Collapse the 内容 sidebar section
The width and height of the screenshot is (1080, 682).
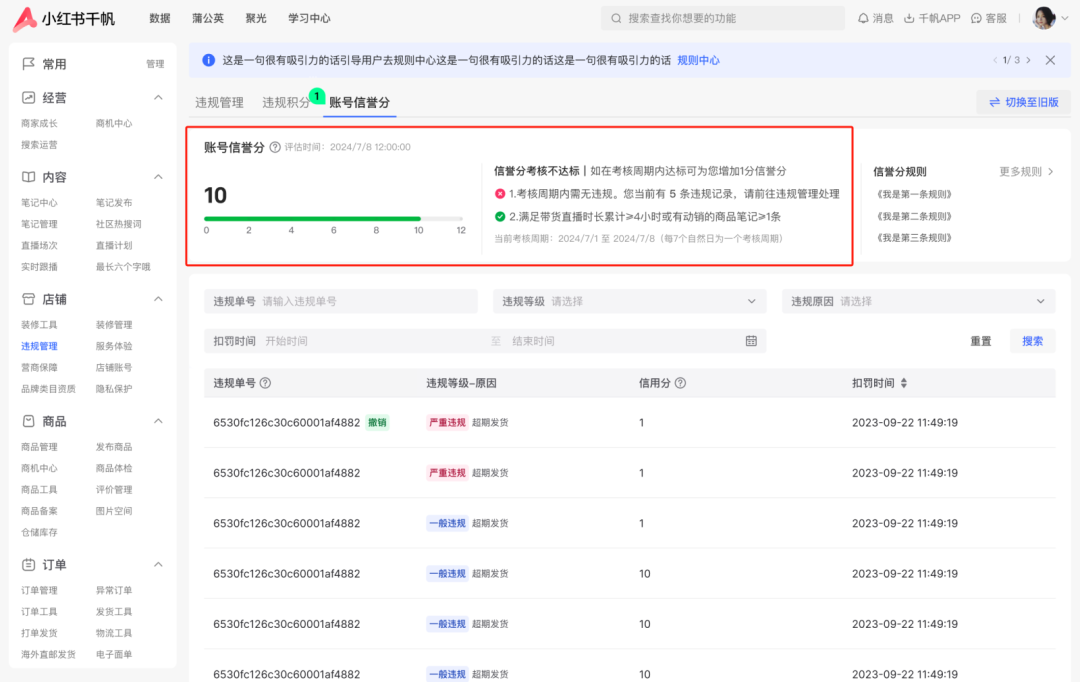157,177
